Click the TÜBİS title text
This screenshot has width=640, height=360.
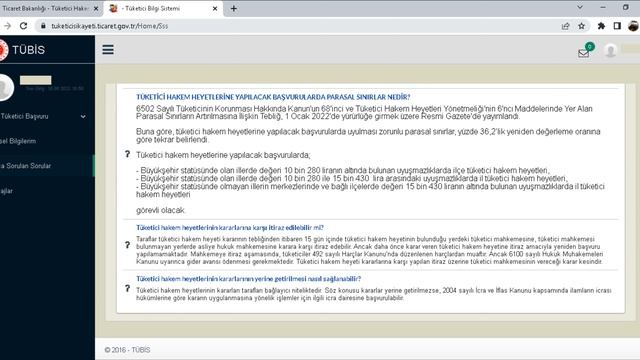point(29,50)
